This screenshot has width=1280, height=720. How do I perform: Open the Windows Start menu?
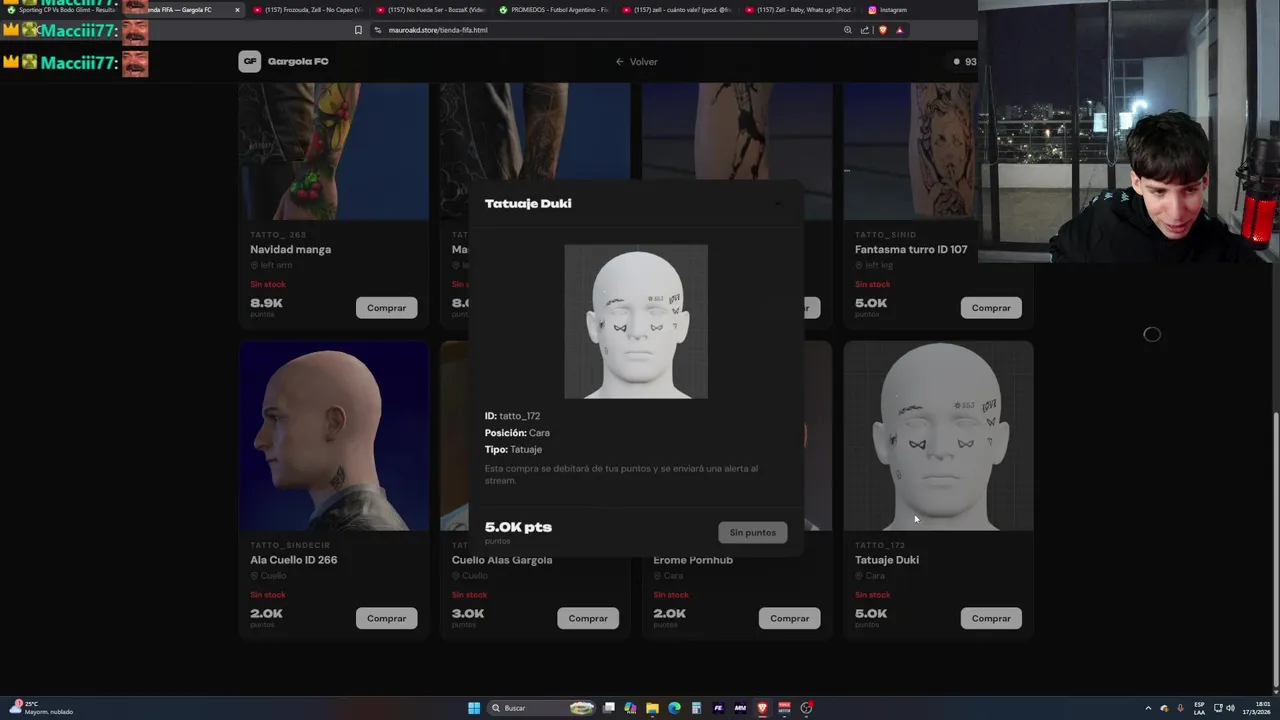(x=474, y=708)
